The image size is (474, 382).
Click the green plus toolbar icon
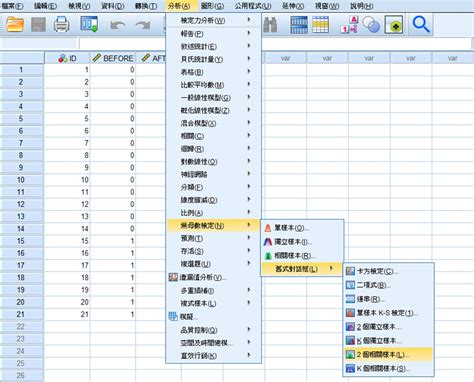pos(394,25)
